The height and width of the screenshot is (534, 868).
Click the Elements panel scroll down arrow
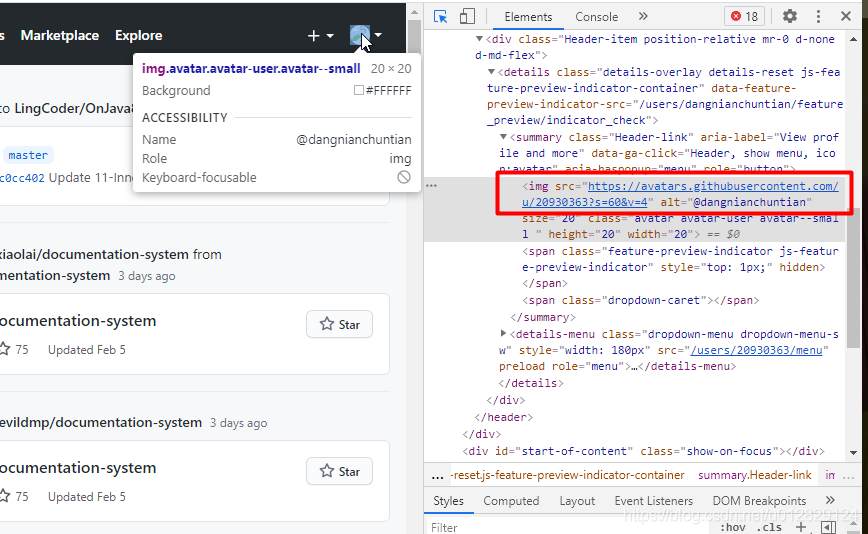(853, 453)
